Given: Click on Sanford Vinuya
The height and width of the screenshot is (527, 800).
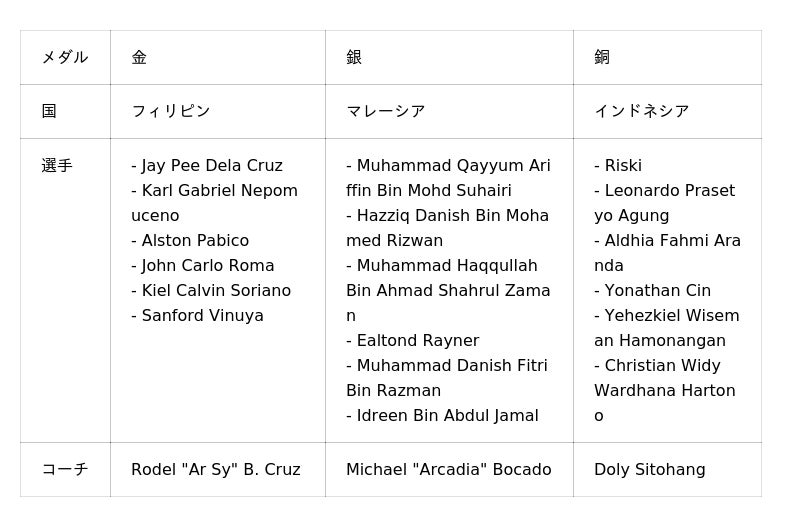Looking at the screenshot, I should tap(202, 316).
